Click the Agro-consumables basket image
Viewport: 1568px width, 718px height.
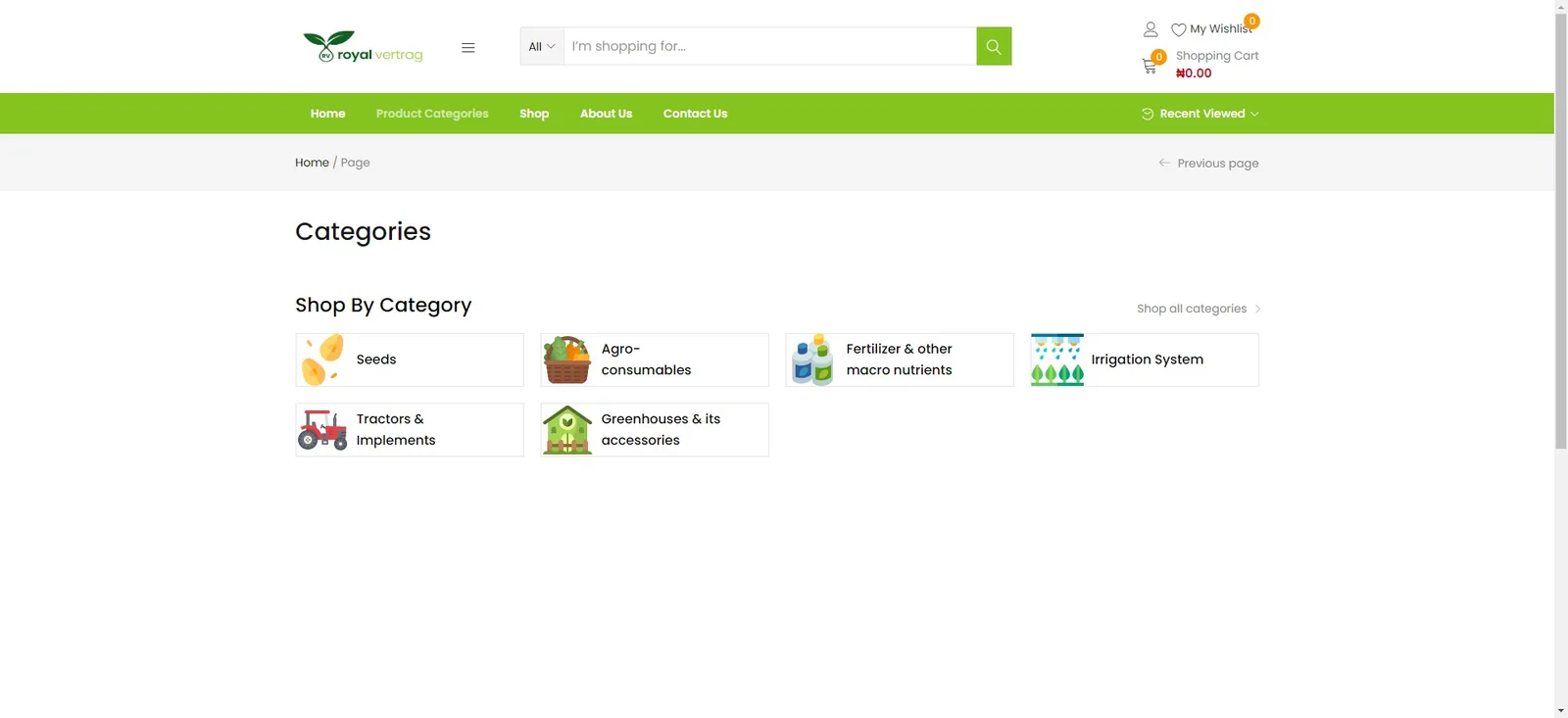[x=567, y=359]
